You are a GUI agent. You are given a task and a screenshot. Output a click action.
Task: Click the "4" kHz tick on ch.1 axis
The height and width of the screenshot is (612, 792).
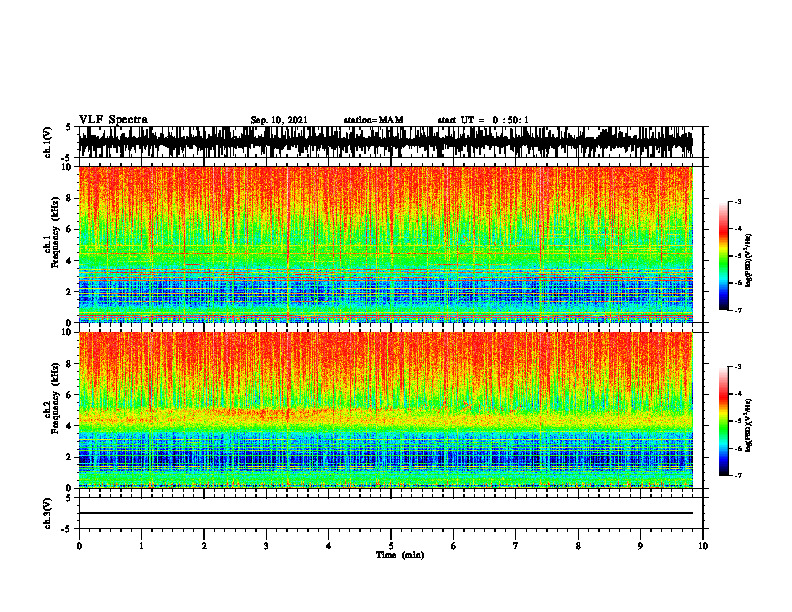point(70,261)
